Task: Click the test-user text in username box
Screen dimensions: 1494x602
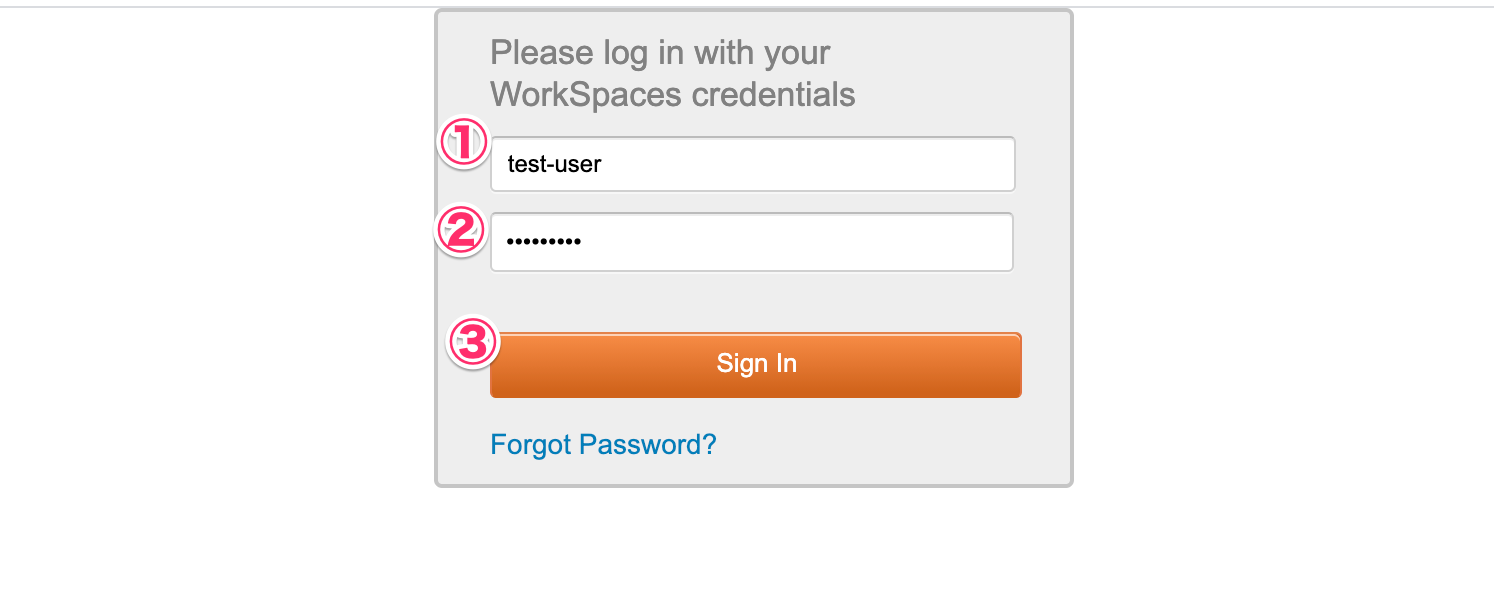Action: click(554, 164)
